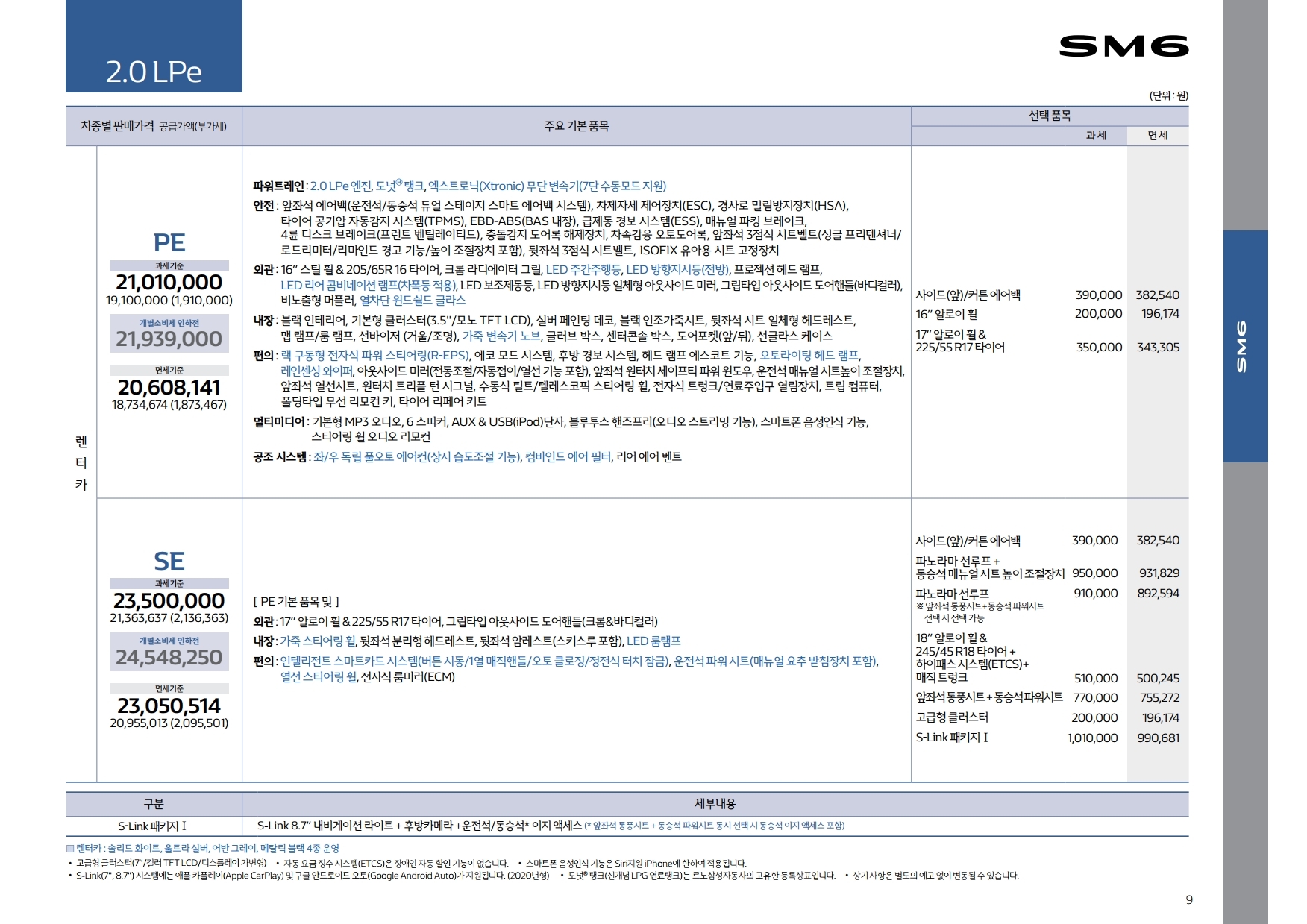This screenshot has height=924, width=1307.
Task: Click the page number 9
Action: coord(1189,899)
